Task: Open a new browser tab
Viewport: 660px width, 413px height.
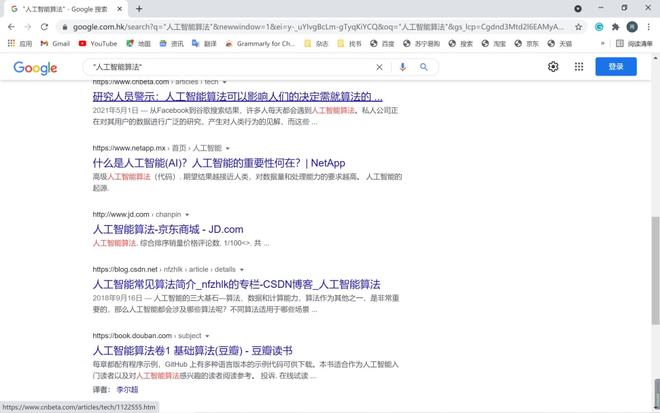Action: (x=139, y=8)
